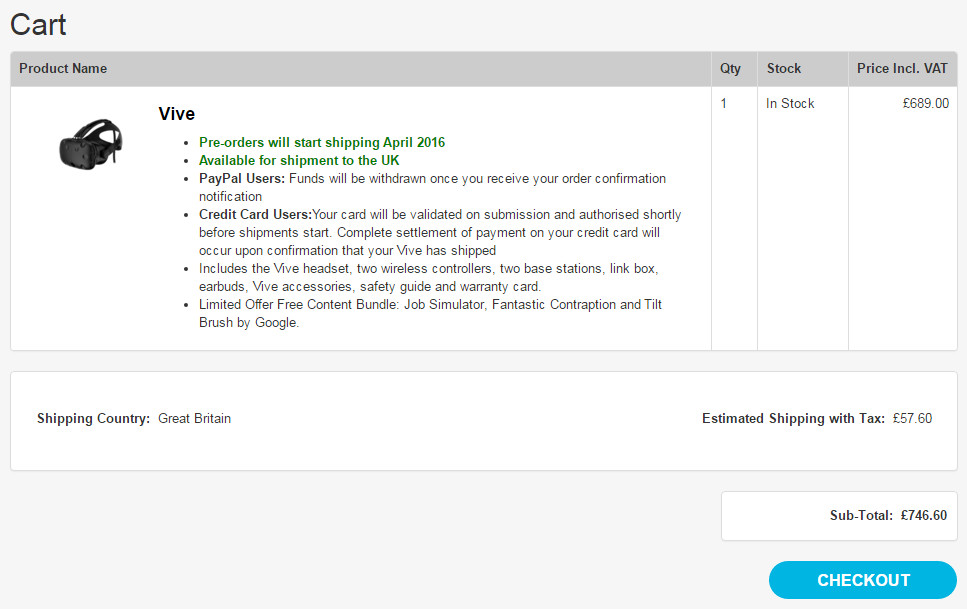Click the Available for shipment to UK line
This screenshot has width=967, height=609.
(x=299, y=160)
